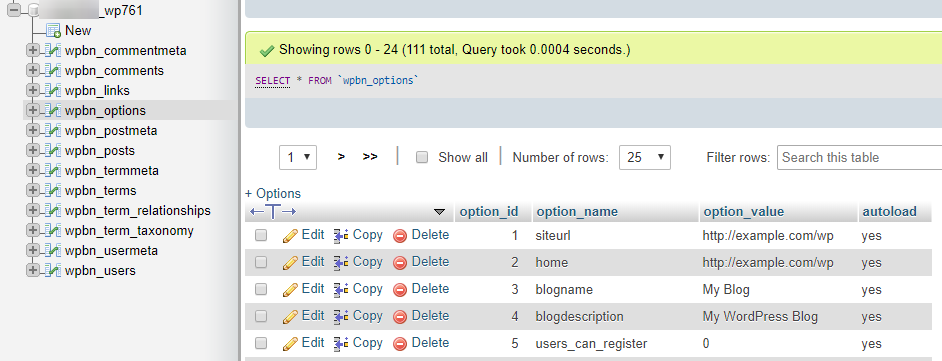Click the table icon beside wpbn_options

pos(53,111)
